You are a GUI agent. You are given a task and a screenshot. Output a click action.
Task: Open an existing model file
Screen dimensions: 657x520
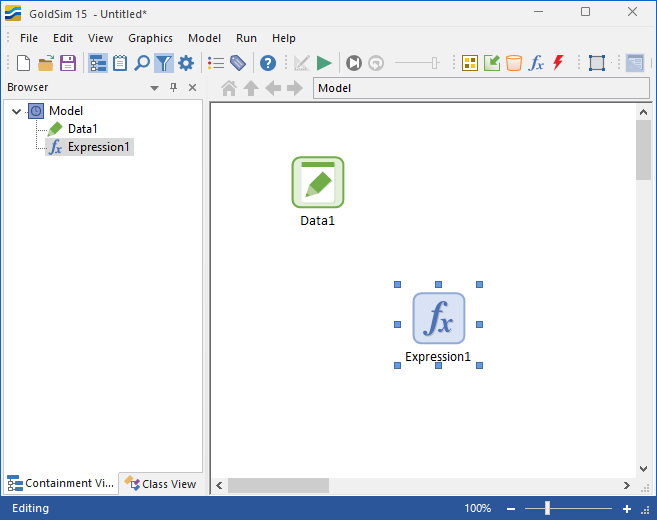46,63
